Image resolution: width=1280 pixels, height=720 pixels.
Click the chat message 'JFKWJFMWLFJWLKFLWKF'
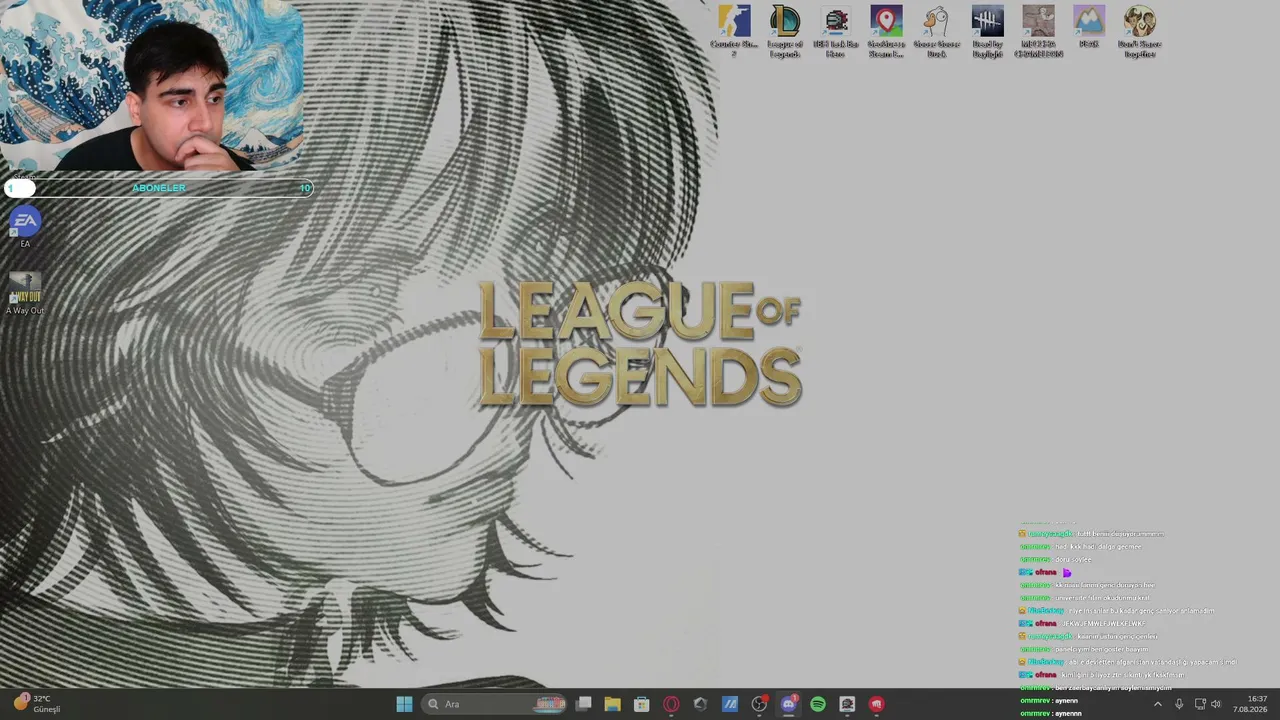[x=1103, y=623]
